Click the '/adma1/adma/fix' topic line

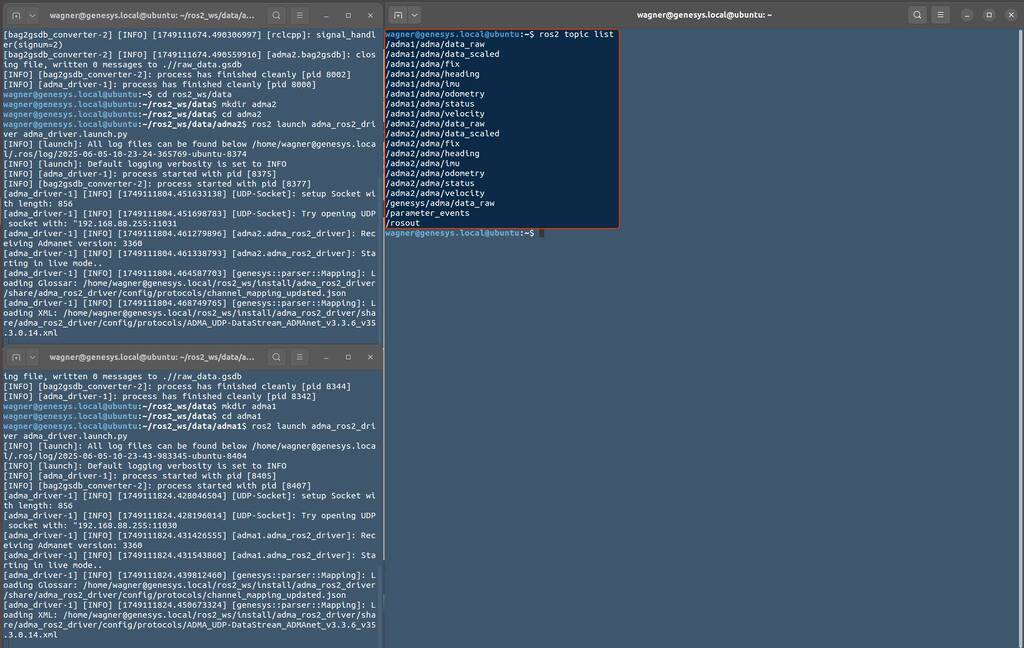coord(423,64)
